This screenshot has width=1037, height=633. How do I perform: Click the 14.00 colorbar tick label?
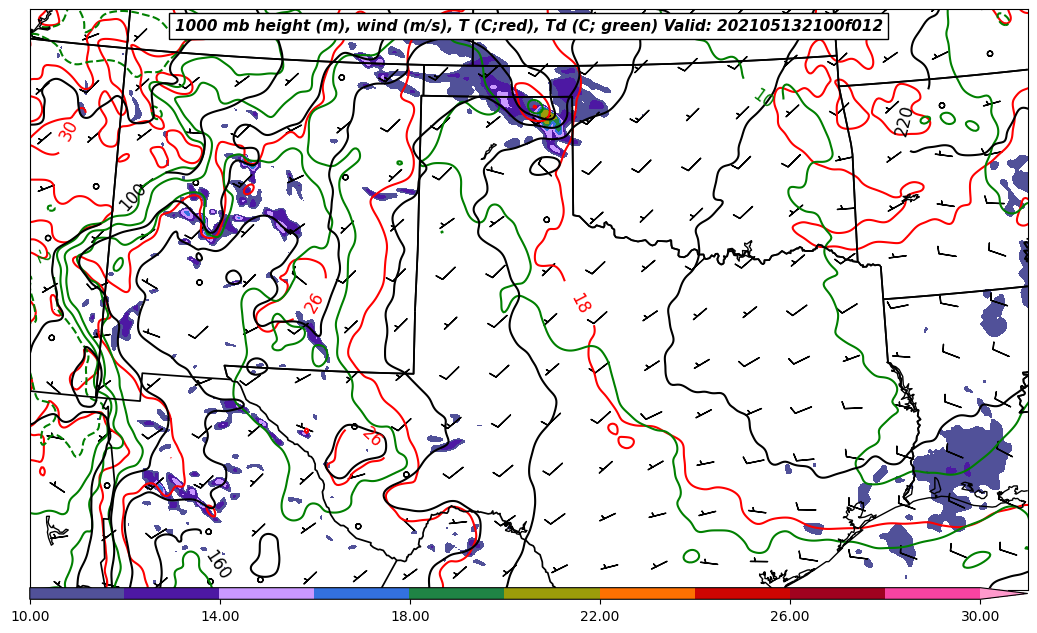[x=220, y=616]
